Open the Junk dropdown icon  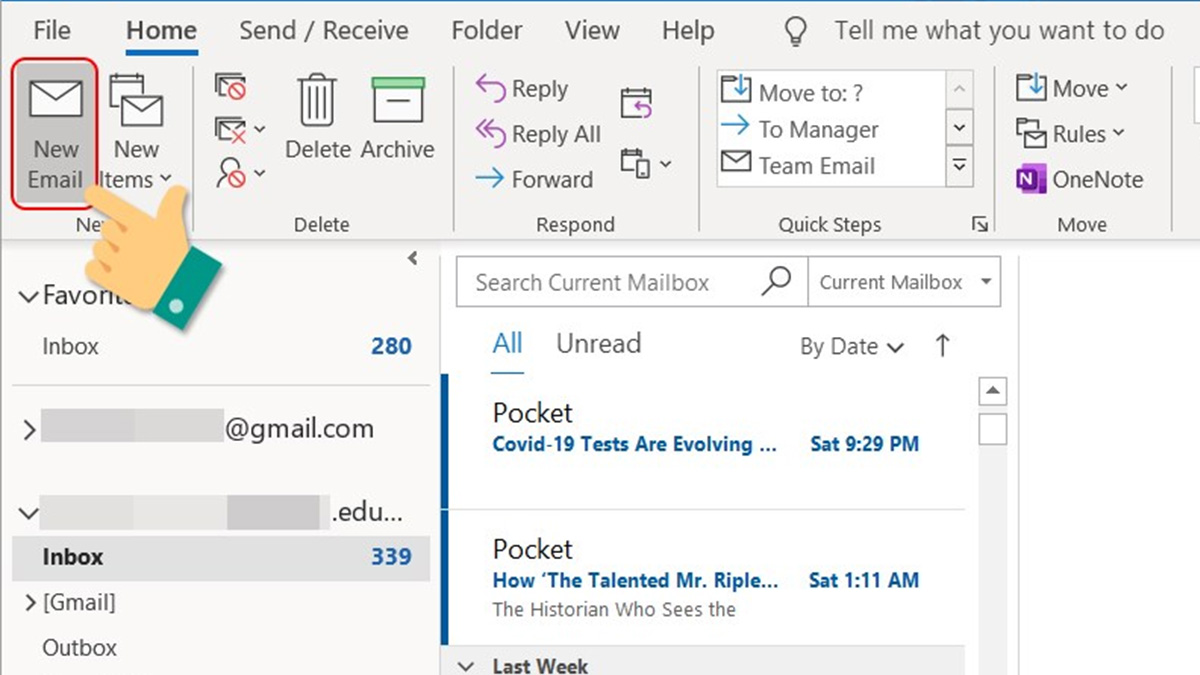240,173
